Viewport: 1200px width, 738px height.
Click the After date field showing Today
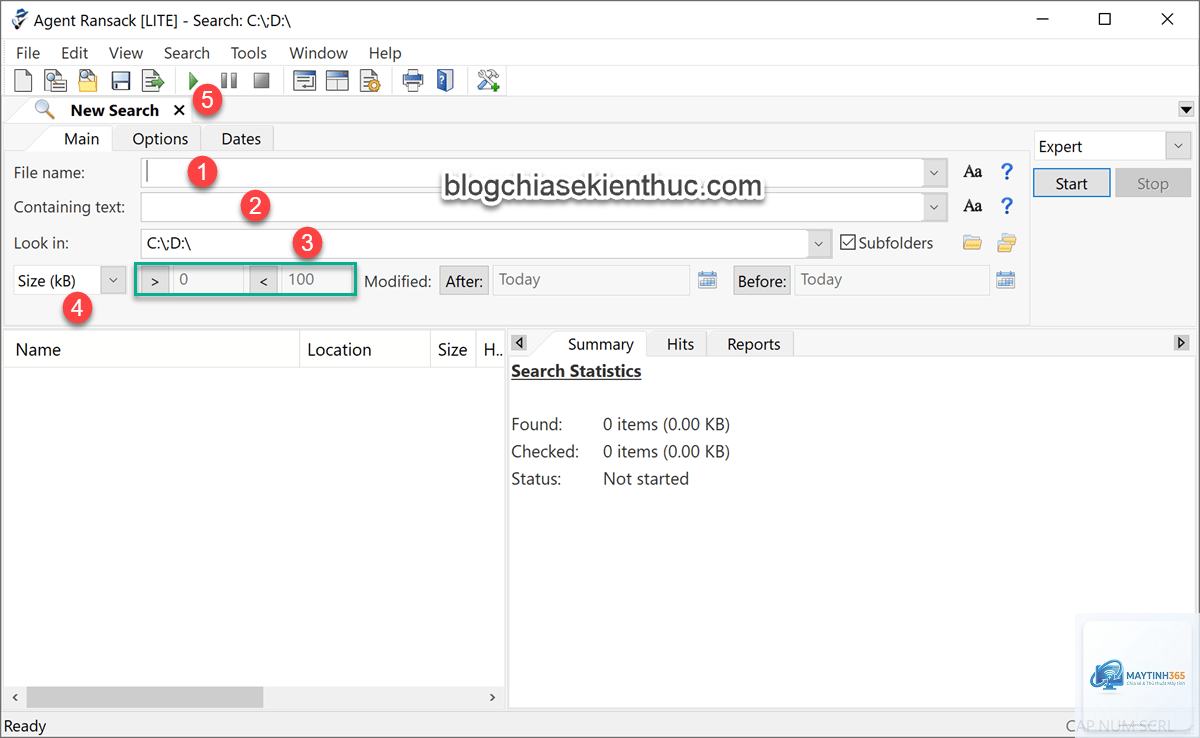click(x=592, y=280)
